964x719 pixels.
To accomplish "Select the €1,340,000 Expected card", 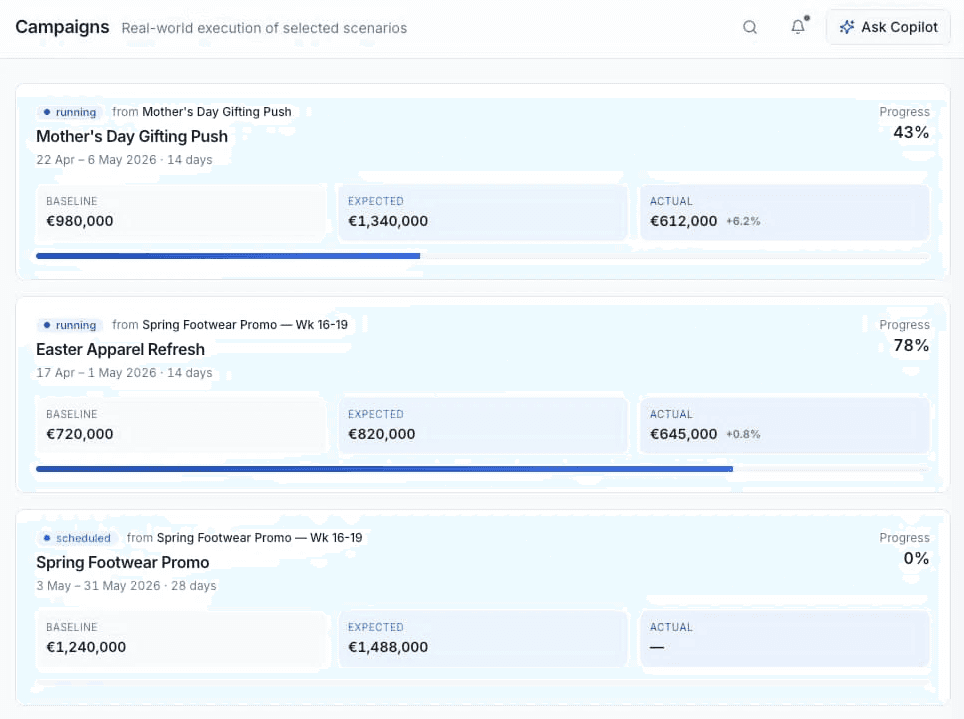I will pyautogui.click(x=483, y=212).
